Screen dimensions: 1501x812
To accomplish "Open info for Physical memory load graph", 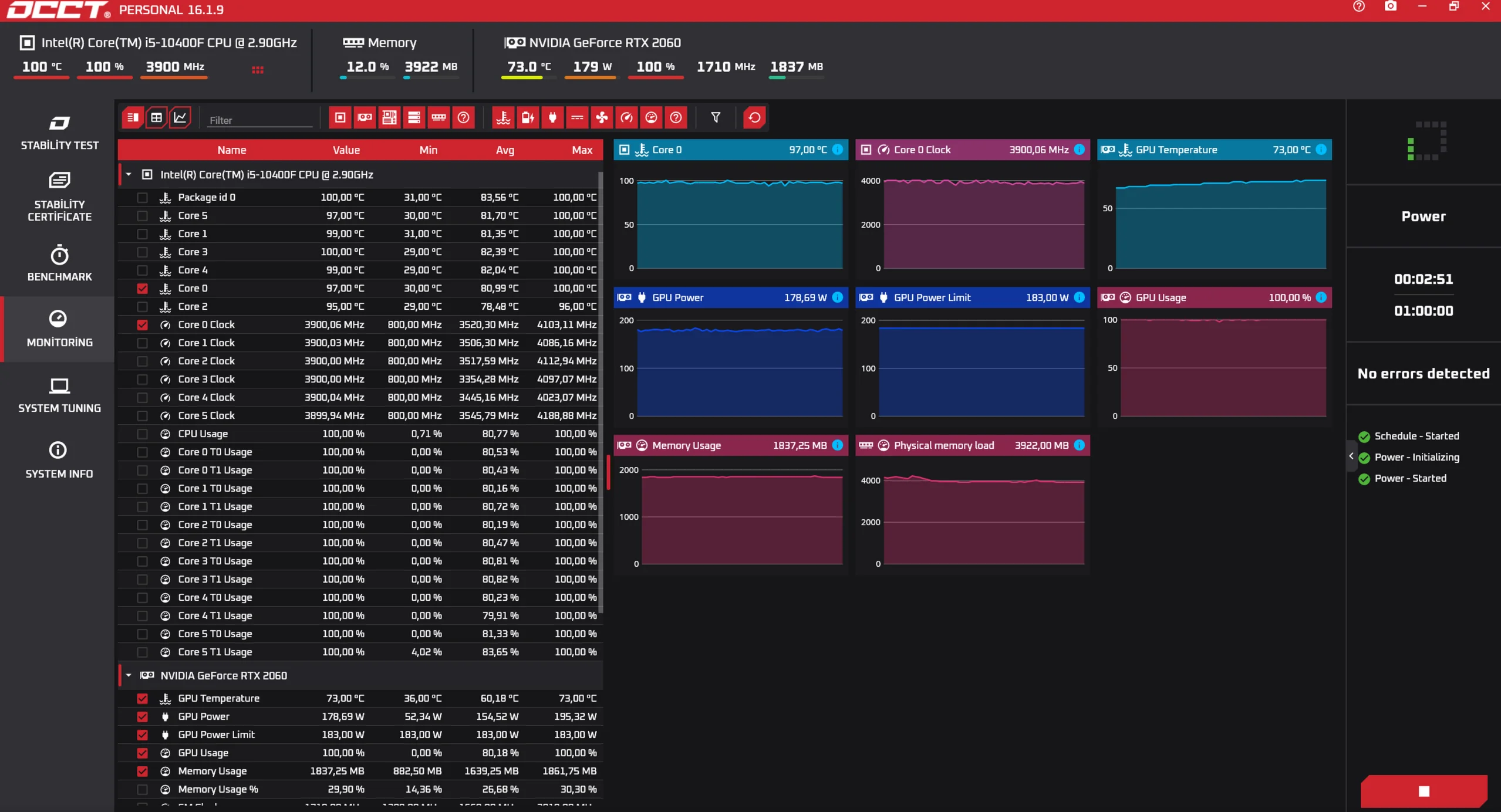I will point(1079,445).
